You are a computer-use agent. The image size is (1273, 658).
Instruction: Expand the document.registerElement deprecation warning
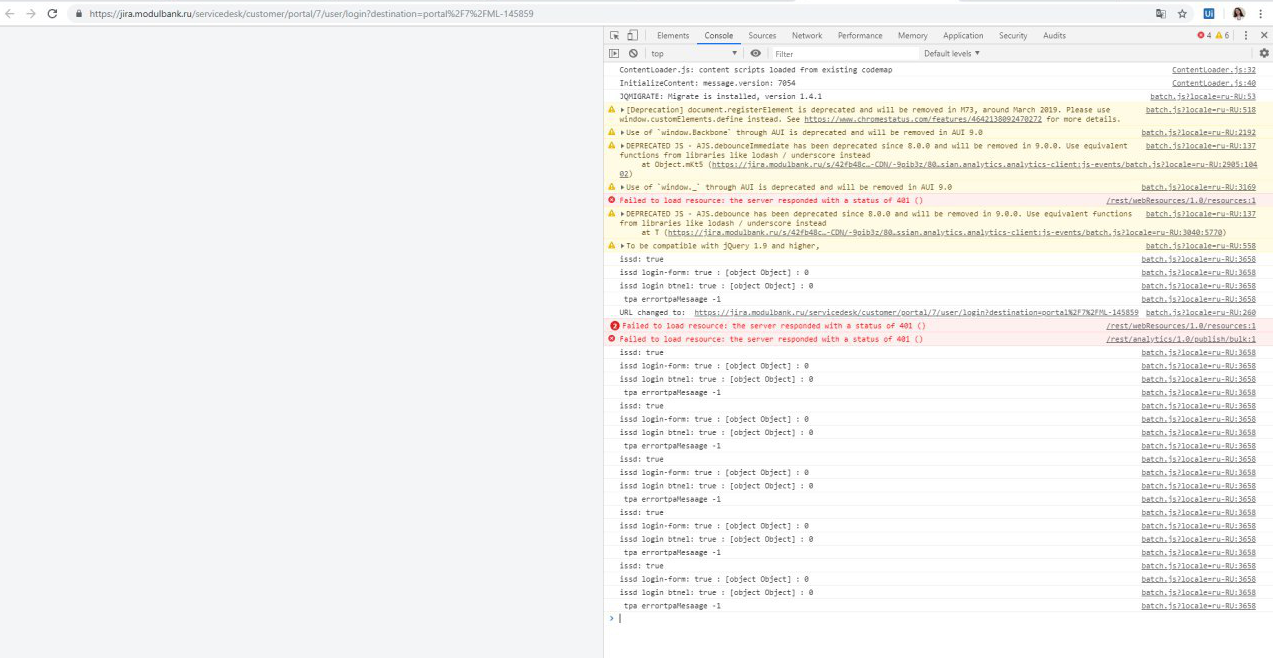(x=623, y=110)
